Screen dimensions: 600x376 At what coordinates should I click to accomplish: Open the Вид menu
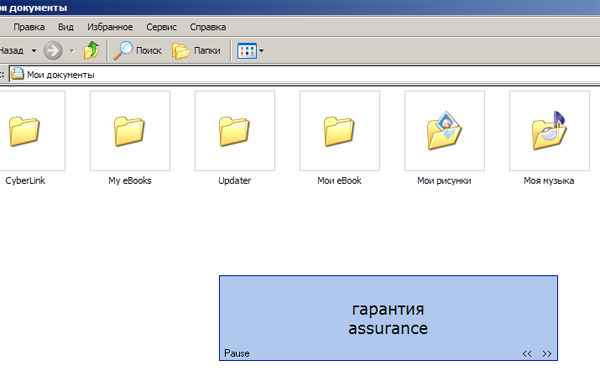point(66,27)
